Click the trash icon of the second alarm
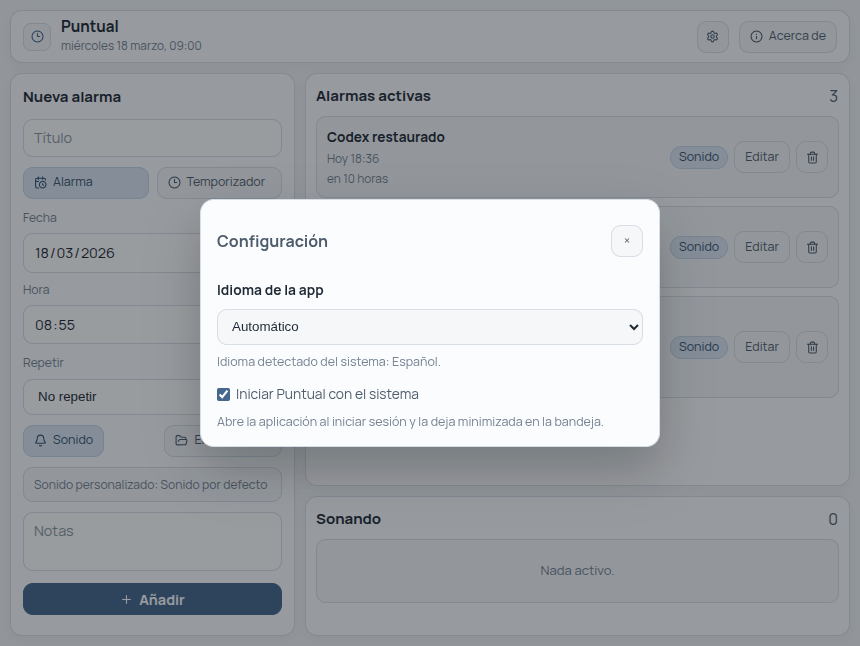 pos(811,247)
